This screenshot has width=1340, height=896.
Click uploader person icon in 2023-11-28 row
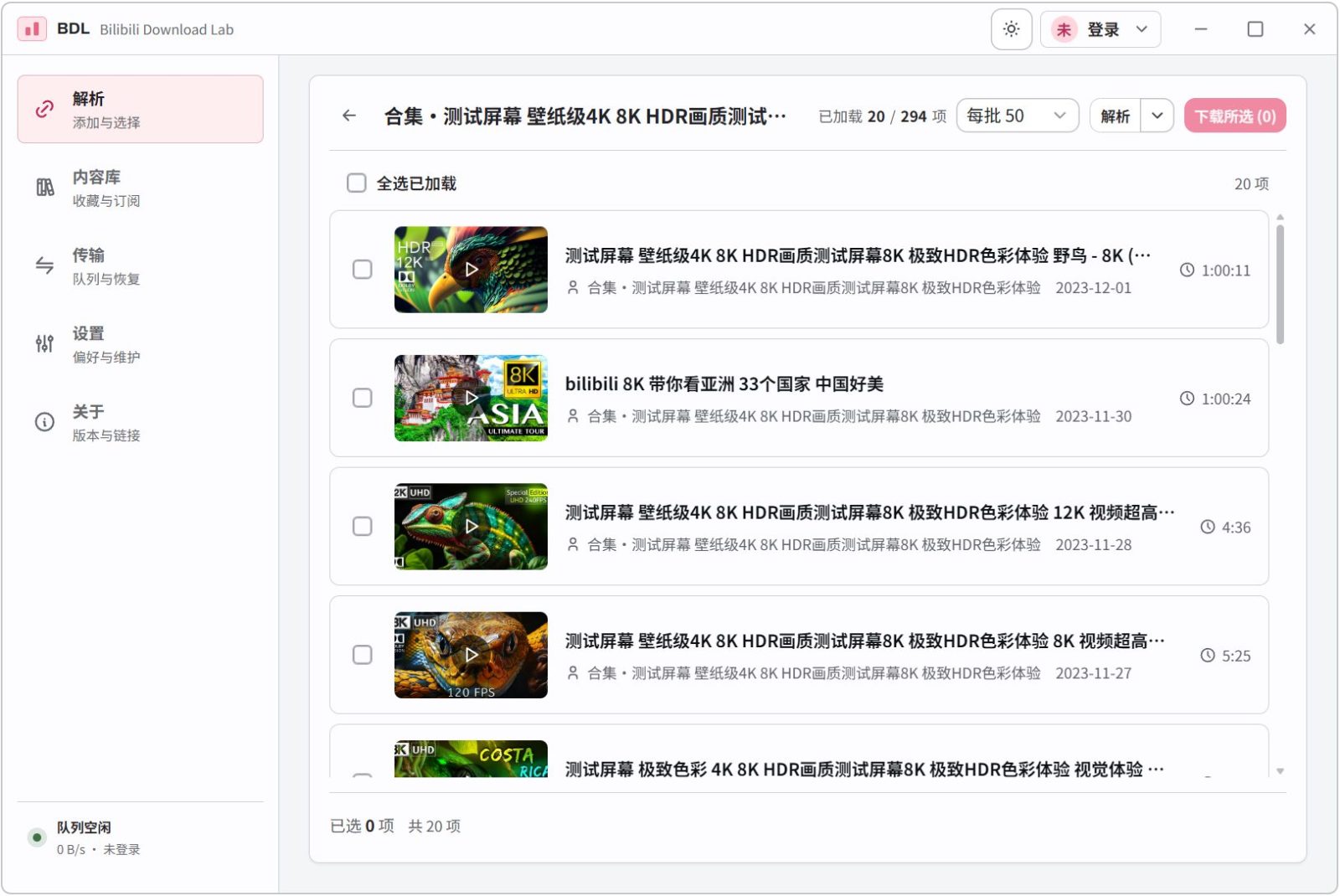(573, 544)
